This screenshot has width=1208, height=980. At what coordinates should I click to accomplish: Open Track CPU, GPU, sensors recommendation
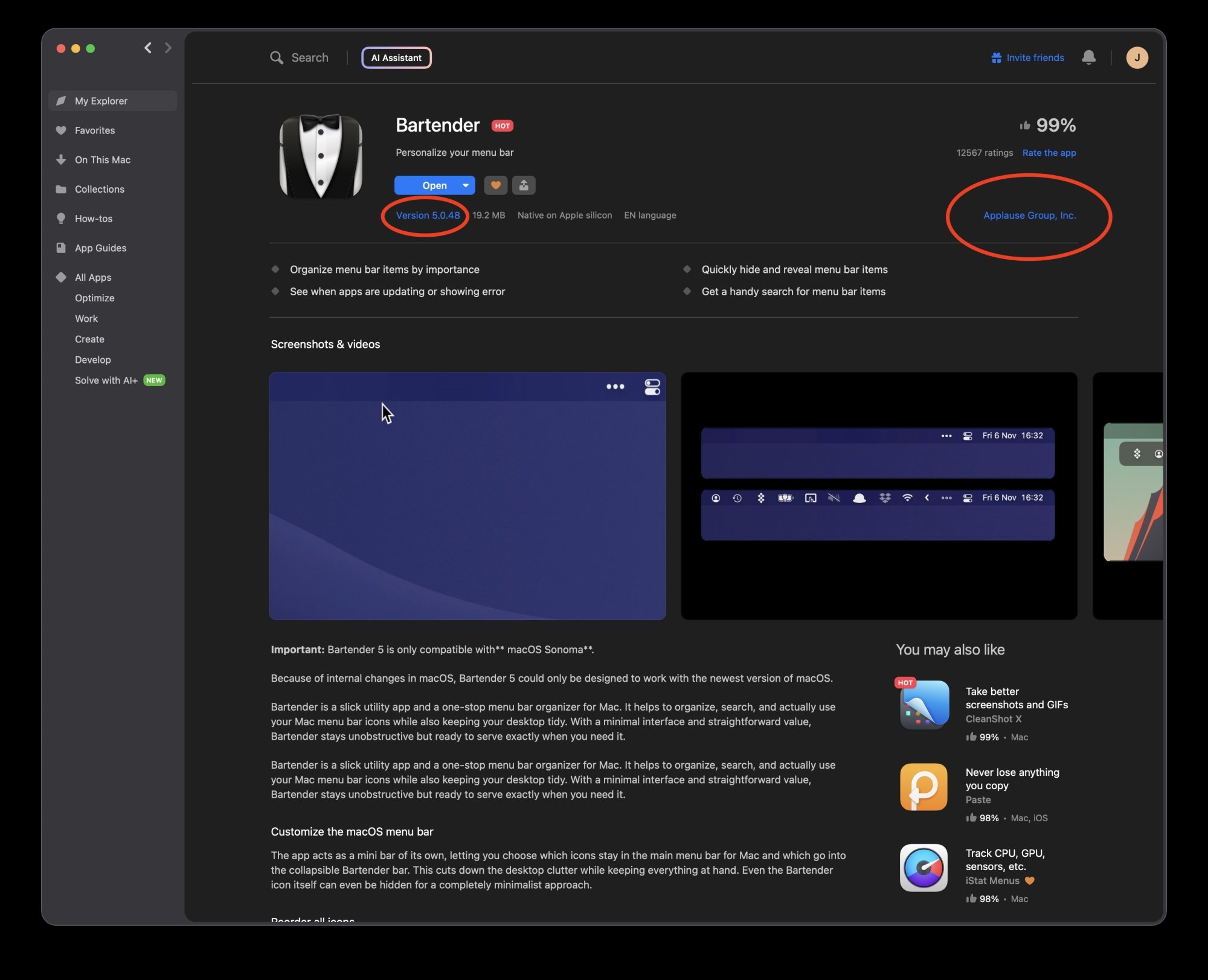[1005, 860]
